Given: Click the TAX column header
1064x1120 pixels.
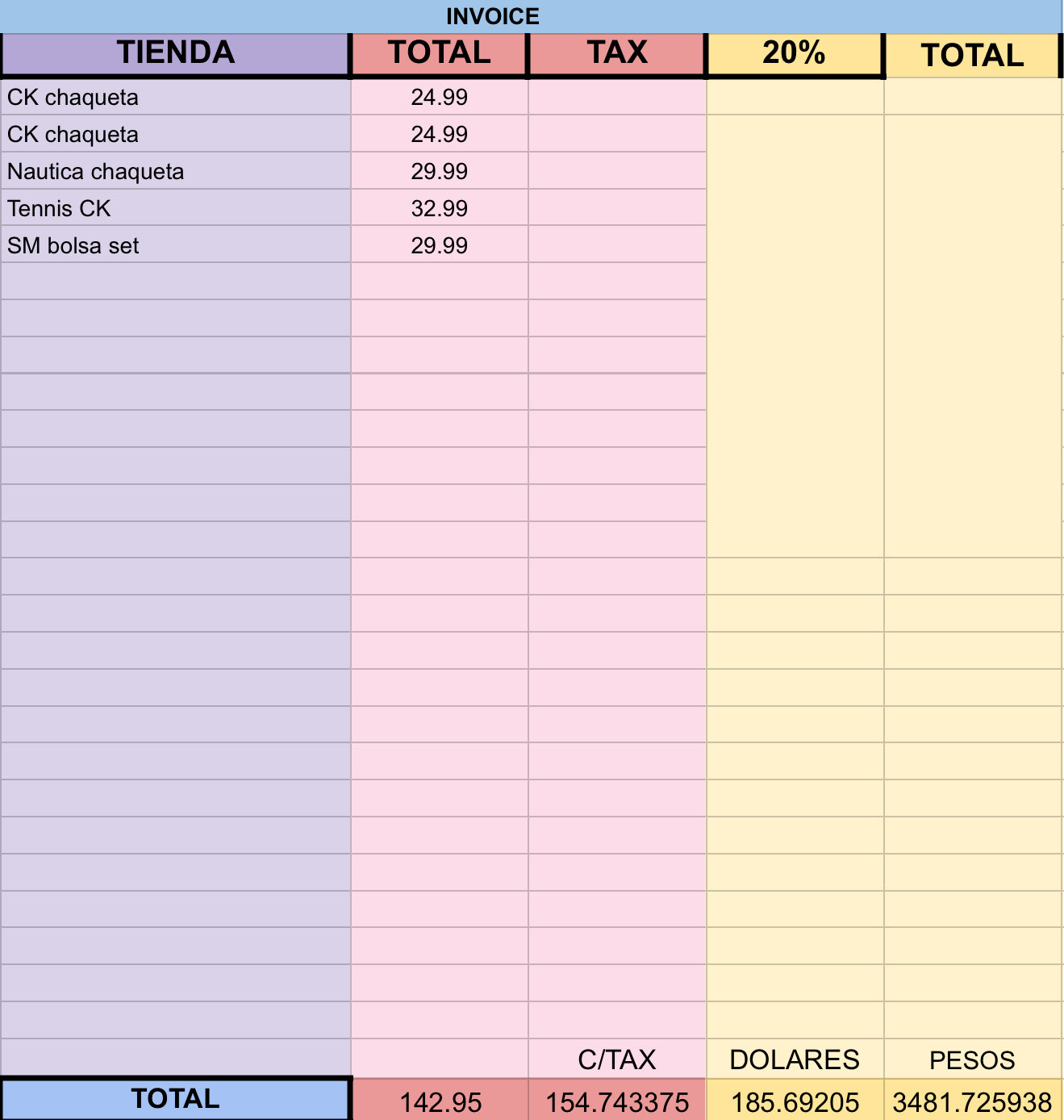Looking at the screenshot, I should tap(617, 53).
